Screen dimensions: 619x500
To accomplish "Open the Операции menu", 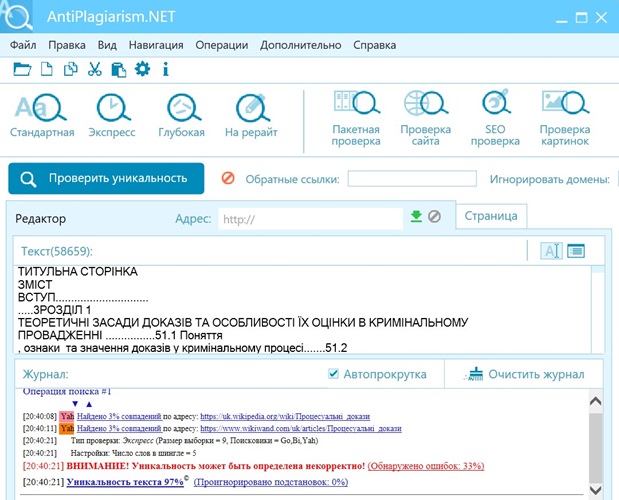I will [221, 45].
